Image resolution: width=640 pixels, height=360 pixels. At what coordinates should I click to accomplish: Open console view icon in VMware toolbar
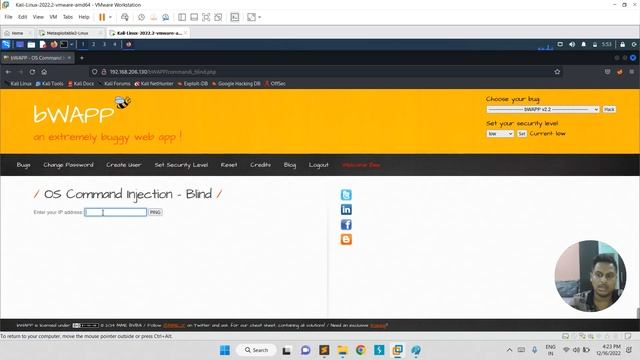coord(235,17)
